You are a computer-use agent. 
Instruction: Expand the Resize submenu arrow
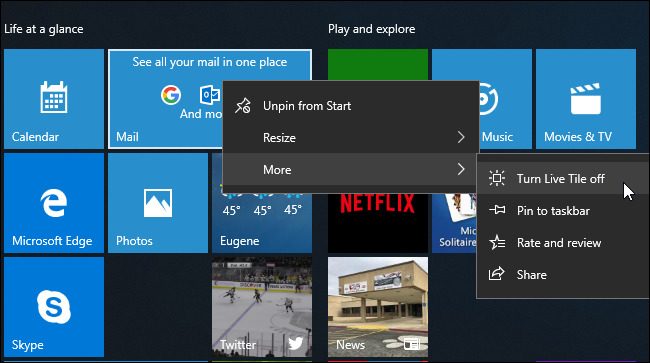[461, 137]
